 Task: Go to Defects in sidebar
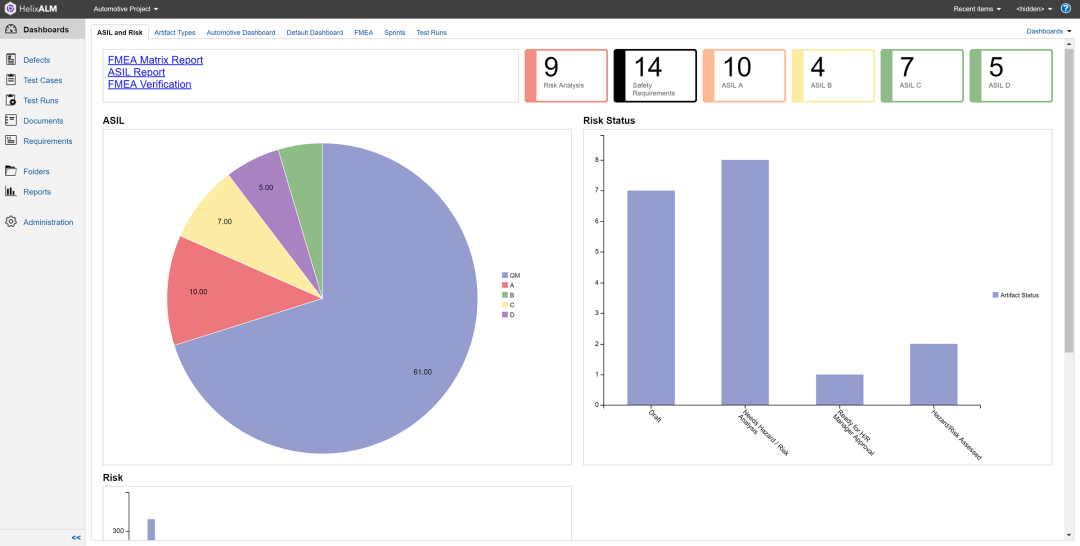[x=37, y=60]
